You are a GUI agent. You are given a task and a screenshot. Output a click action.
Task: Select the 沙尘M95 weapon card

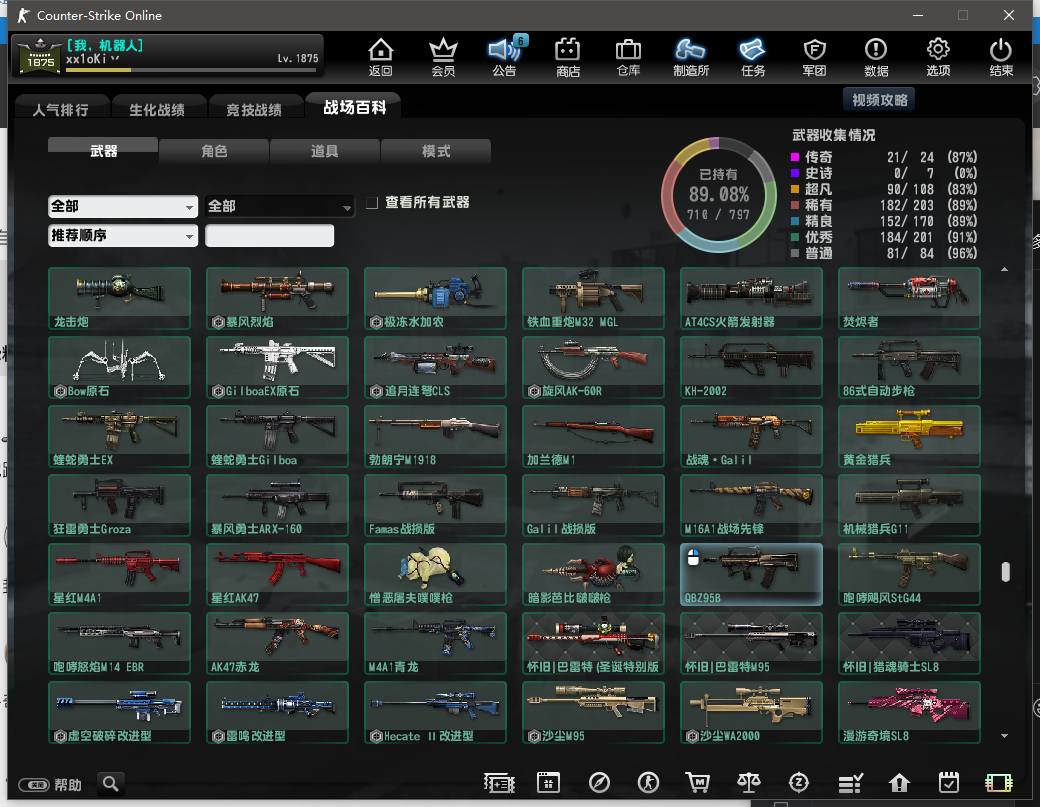click(x=593, y=712)
